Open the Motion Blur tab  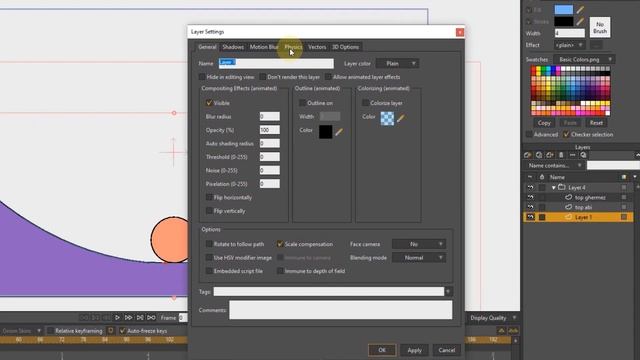point(264,47)
